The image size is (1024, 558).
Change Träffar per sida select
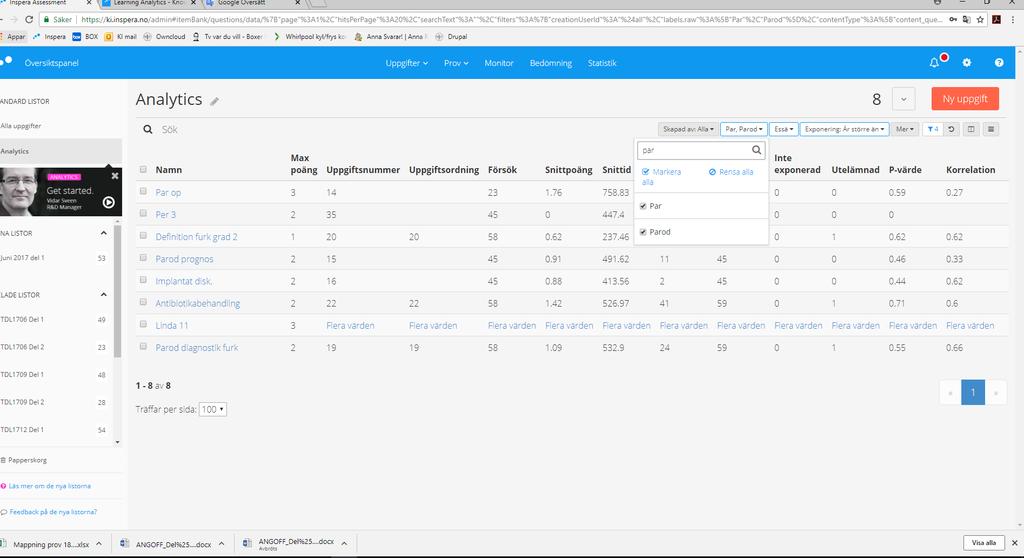[213, 410]
